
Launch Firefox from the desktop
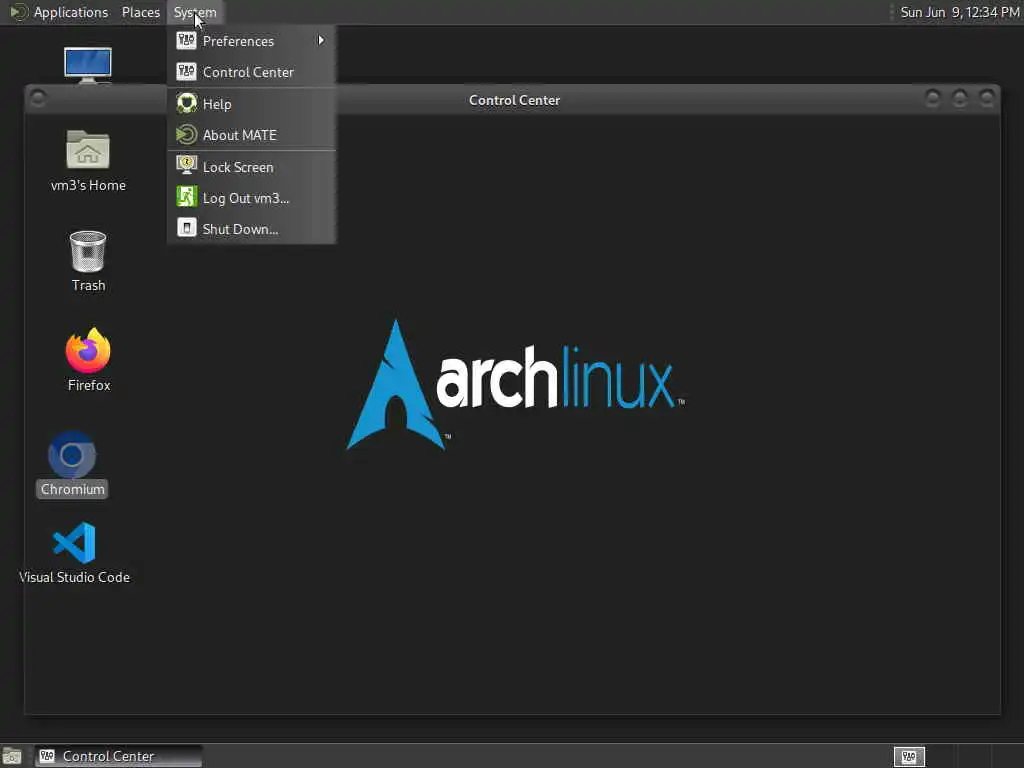coord(88,351)
